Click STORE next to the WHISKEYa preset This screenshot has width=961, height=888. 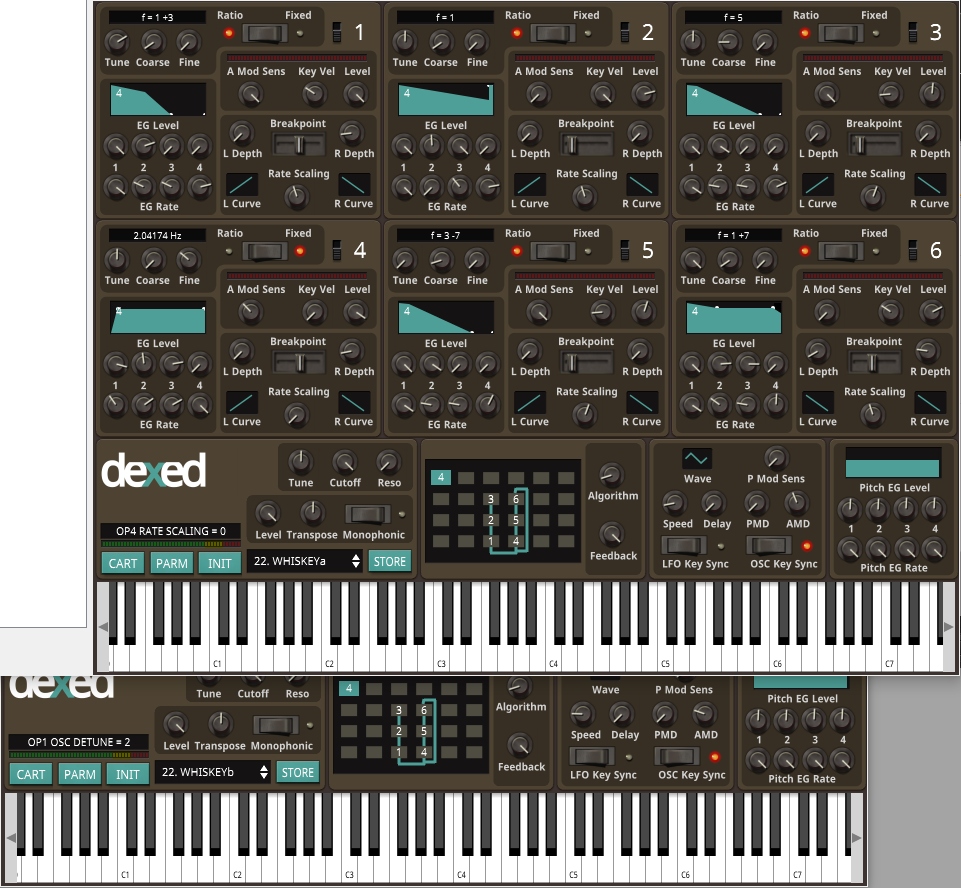click(x=389, y=561)
